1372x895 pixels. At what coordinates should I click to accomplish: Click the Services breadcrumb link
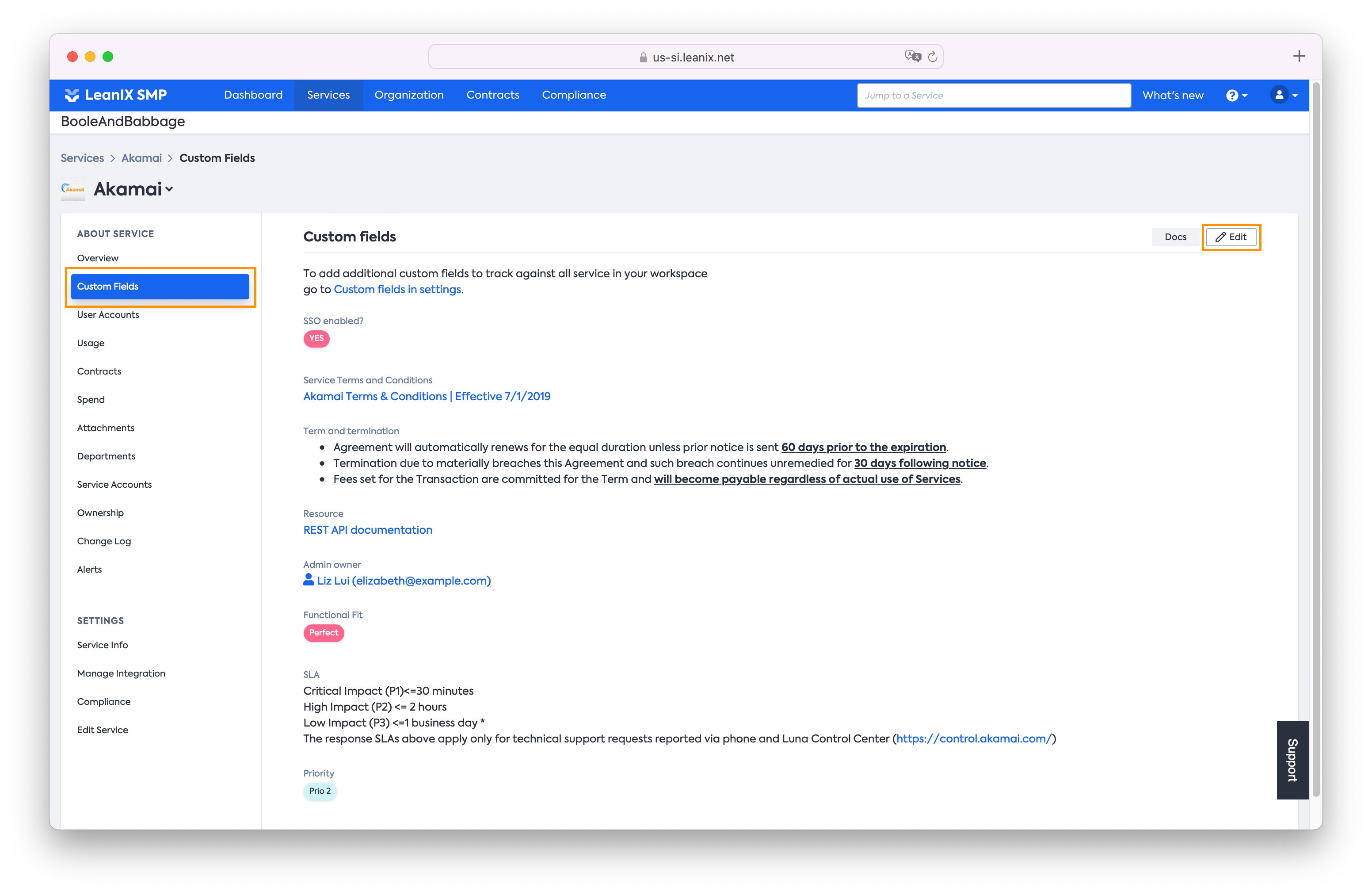[83, 158]
